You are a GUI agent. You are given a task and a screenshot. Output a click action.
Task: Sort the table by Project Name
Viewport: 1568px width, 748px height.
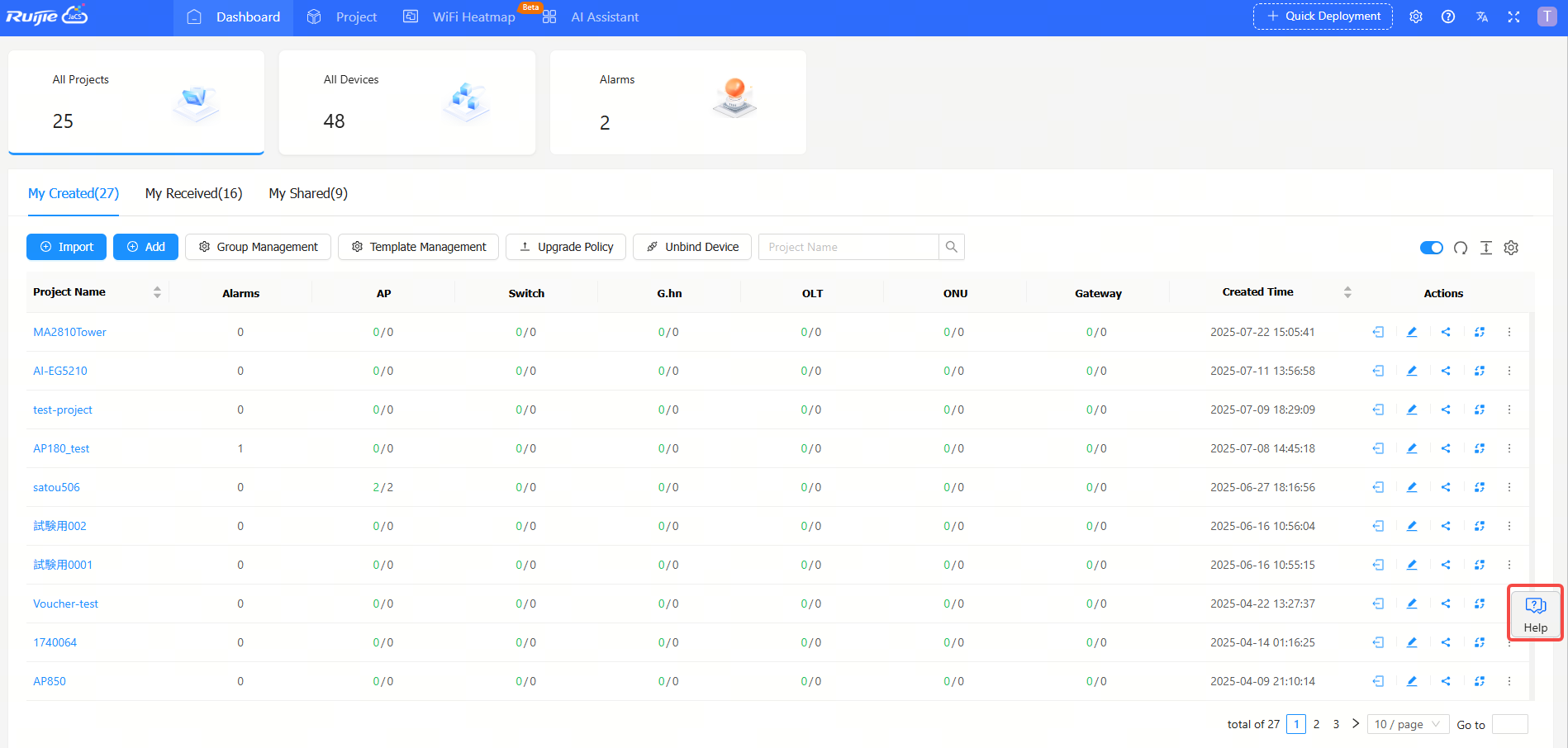point(157,292)
